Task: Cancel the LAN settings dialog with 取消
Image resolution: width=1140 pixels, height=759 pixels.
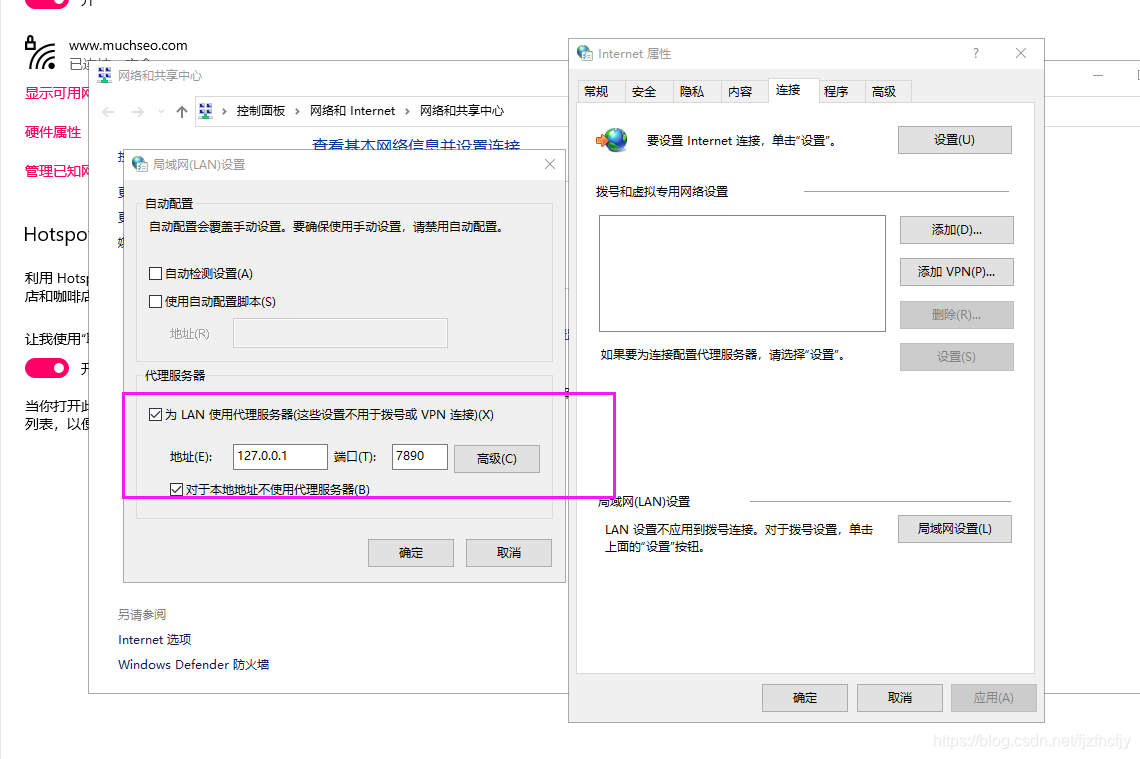Action: (x=509, y=553)
